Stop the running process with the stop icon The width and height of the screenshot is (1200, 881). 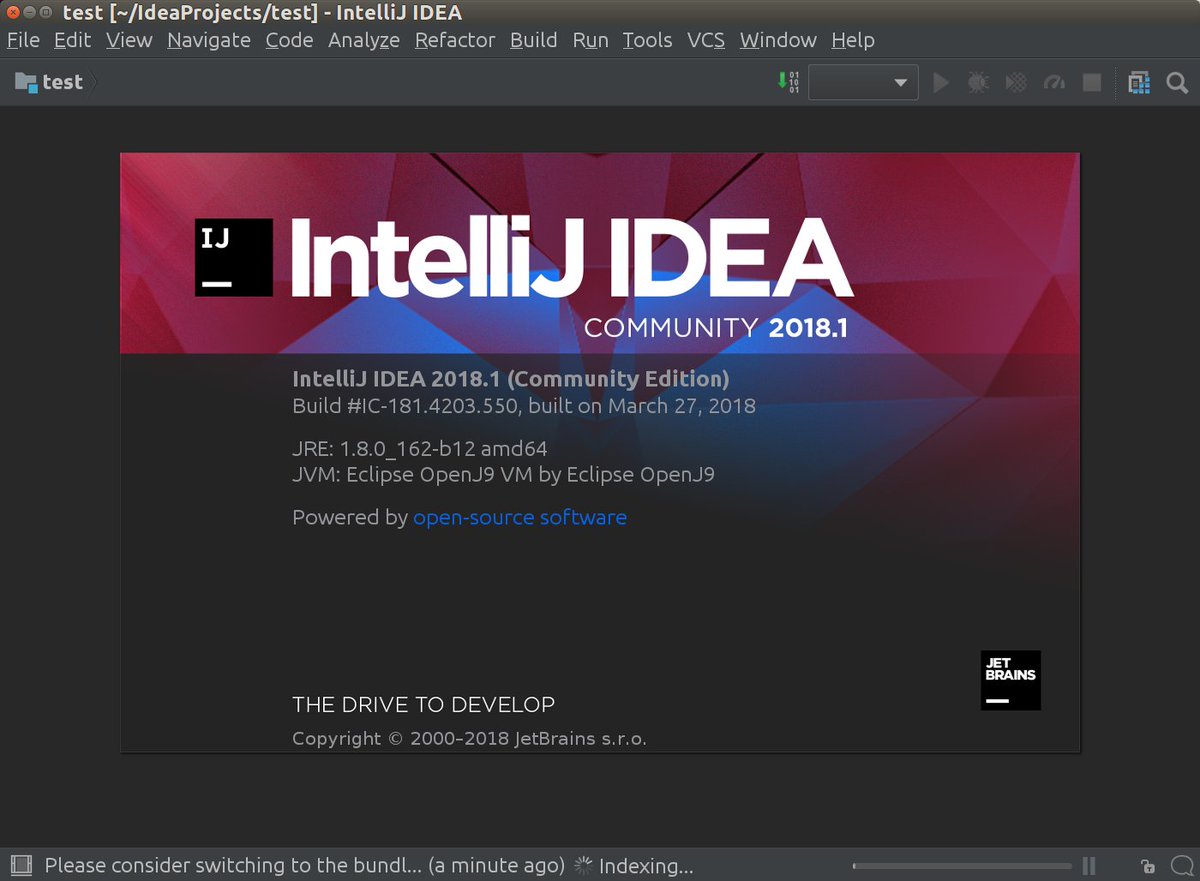click(1092, 82)
